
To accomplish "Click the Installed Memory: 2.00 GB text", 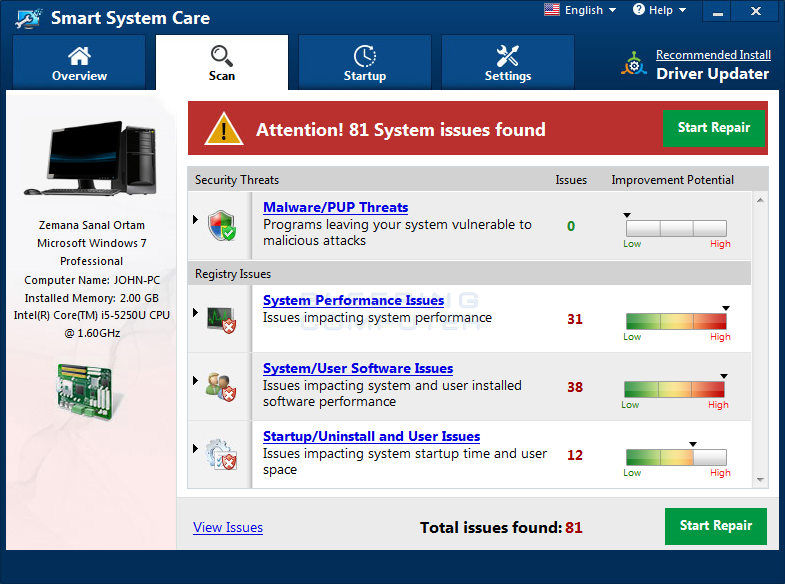I will point(92,298).
